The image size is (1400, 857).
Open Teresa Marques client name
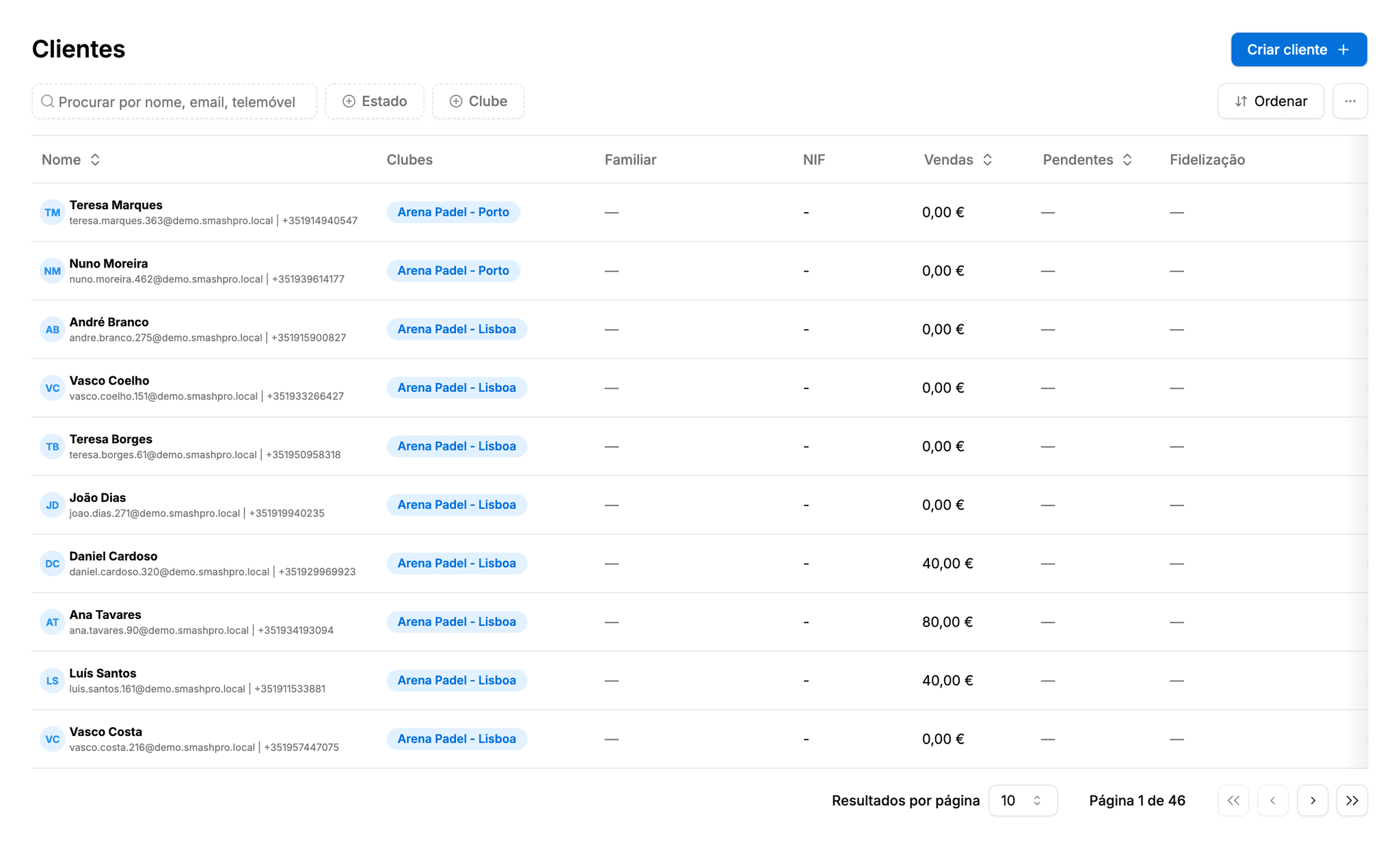pyautogui.click(x=116, y=205)
